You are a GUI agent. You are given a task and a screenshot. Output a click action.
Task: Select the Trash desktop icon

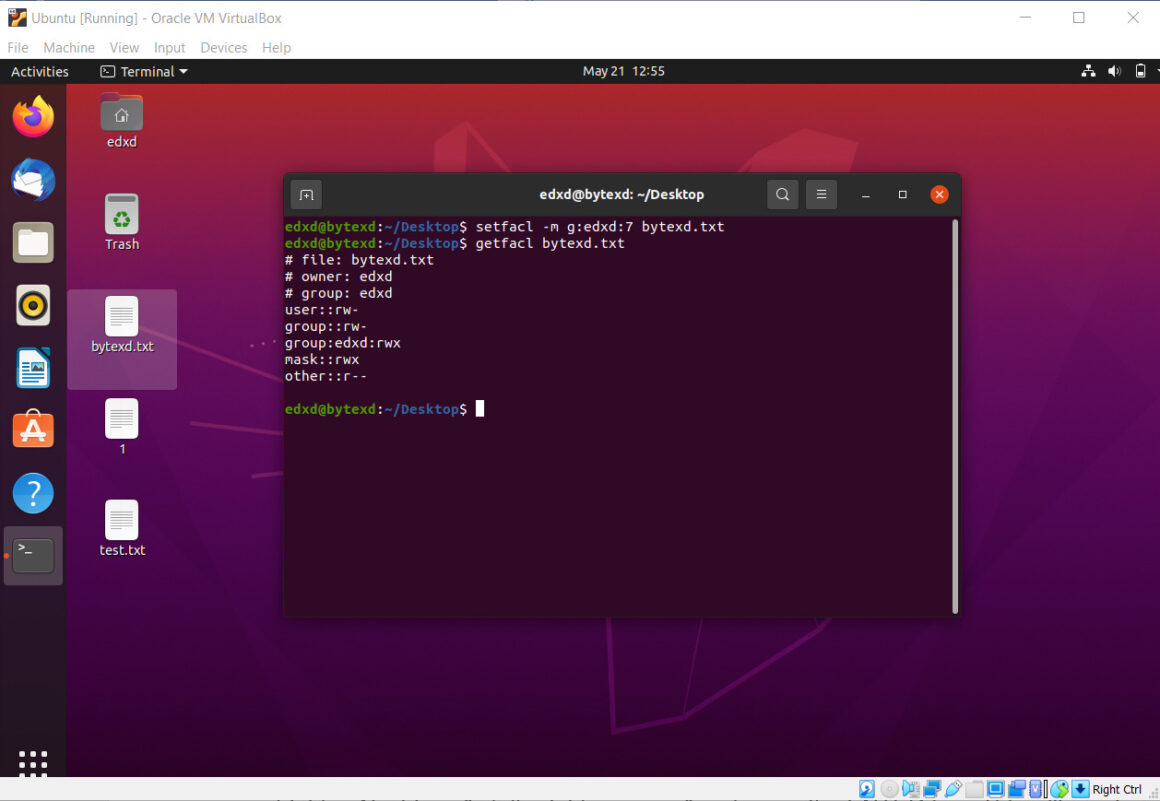[x=122, y=222]
